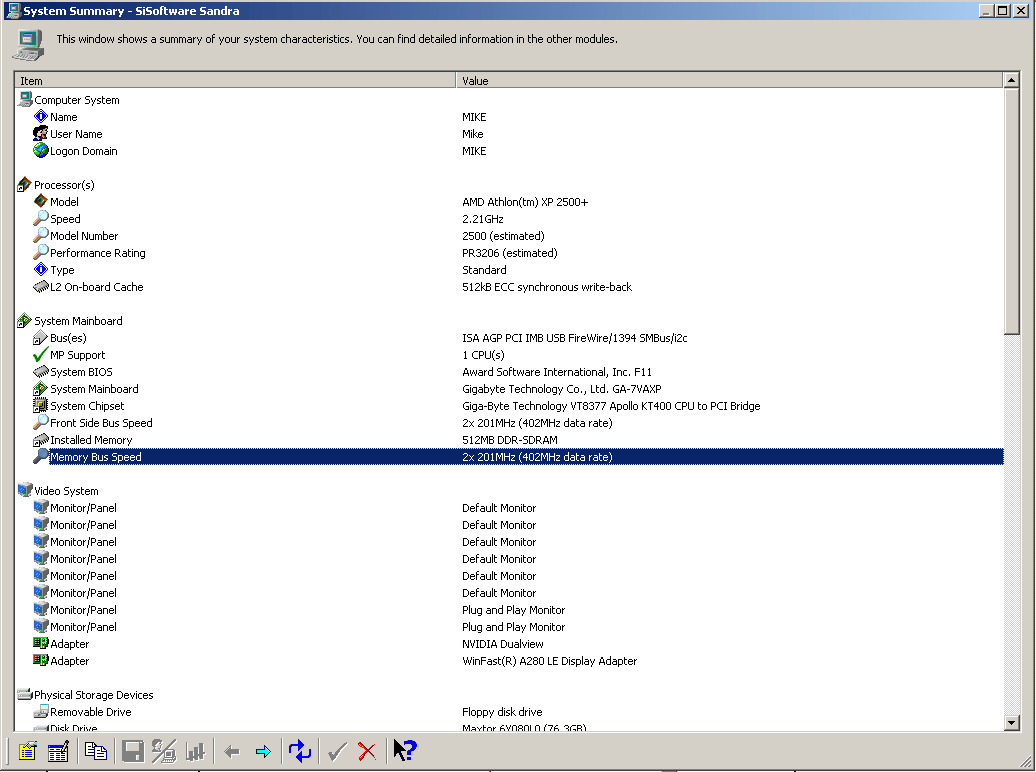Click the Floppy disk drive value
Image resolution: width=1036 pixels, height=772 pixels.
point(501,712)
